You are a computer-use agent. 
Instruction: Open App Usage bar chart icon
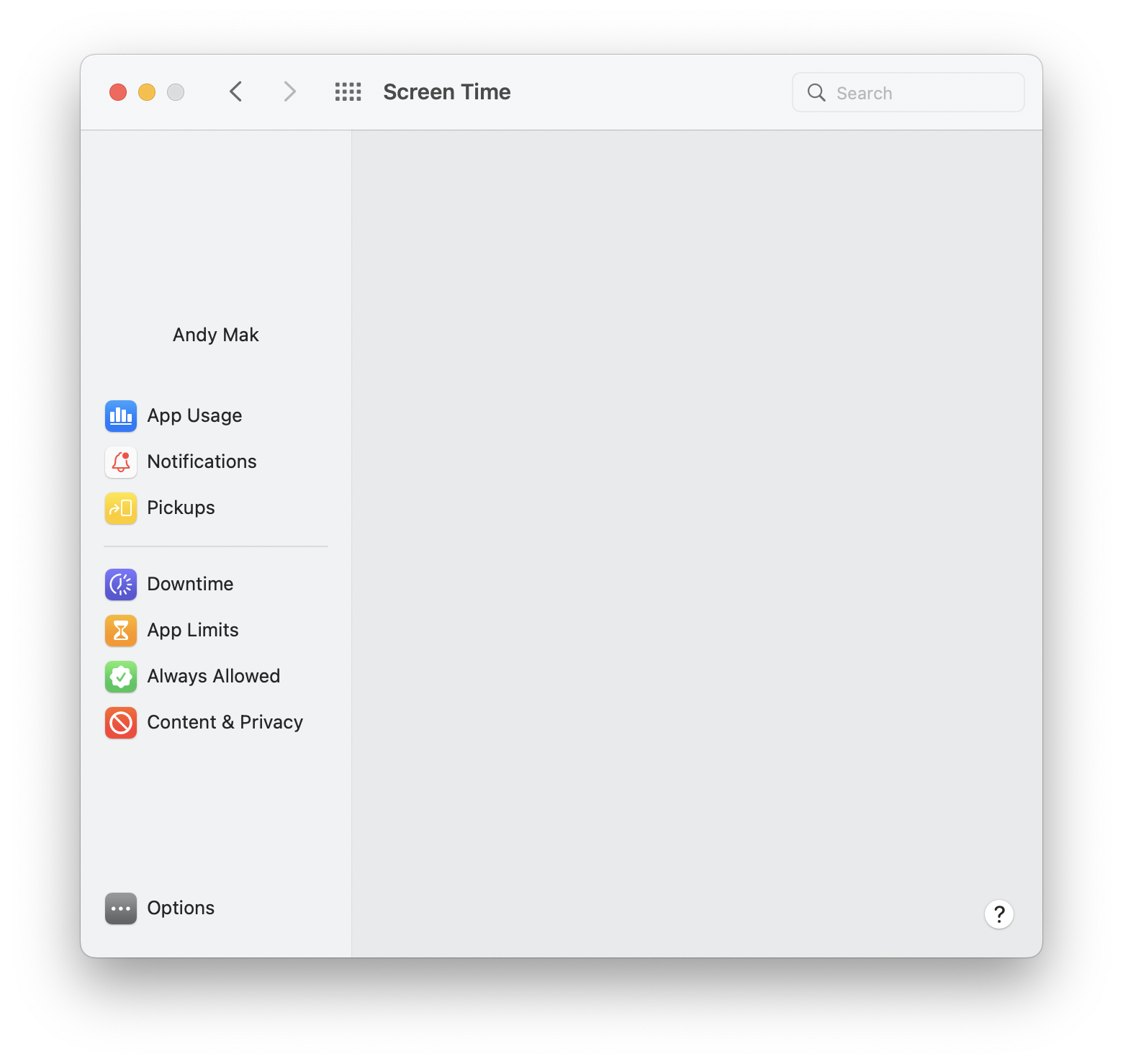point(121,416)
